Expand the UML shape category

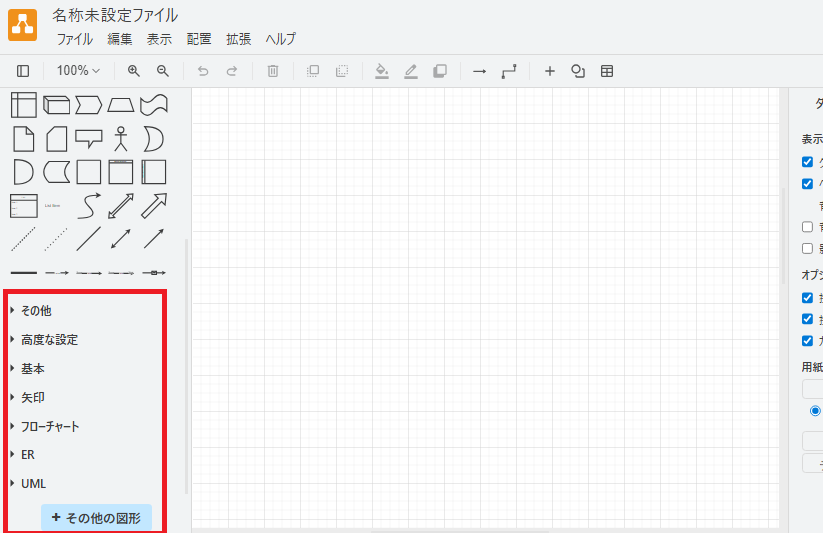click(x=33, y=484)
